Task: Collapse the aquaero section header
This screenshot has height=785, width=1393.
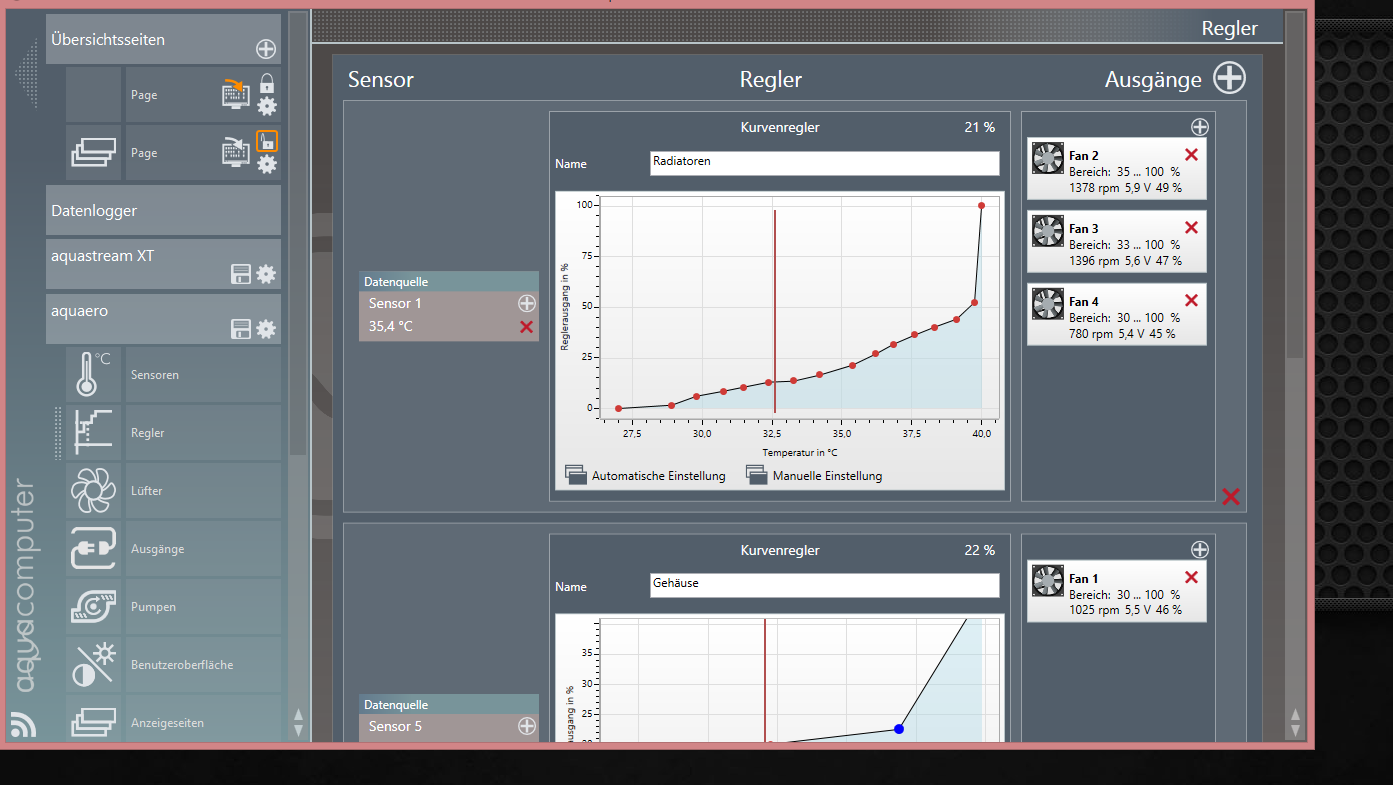Action: 163,319
